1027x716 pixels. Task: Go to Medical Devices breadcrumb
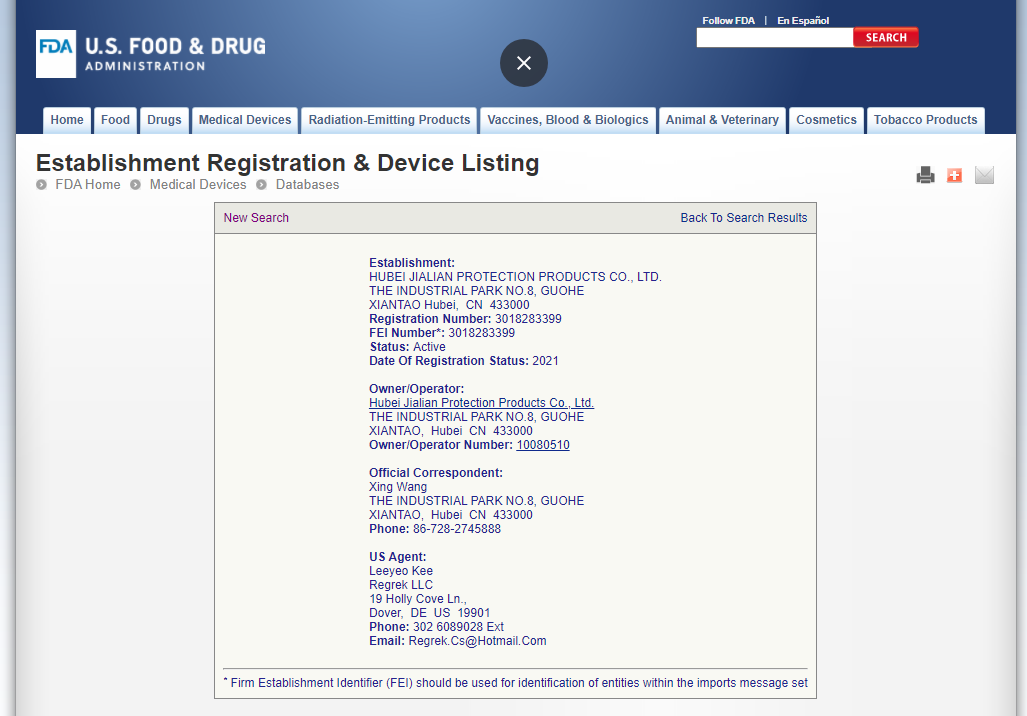point(198,185)
